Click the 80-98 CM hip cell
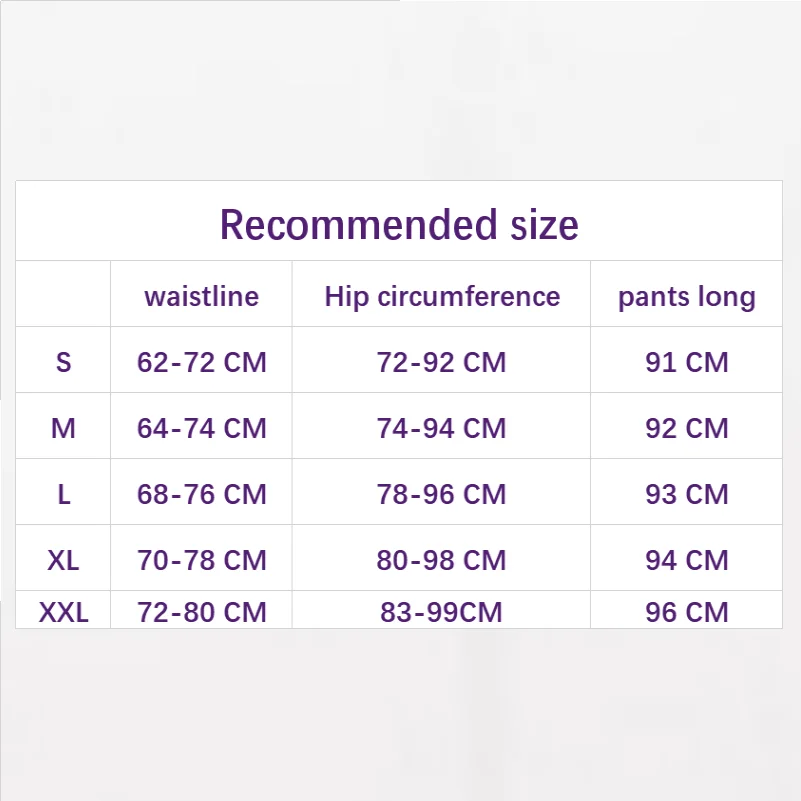Viewport: 801px width, 801px height. (x=442, y=560)
